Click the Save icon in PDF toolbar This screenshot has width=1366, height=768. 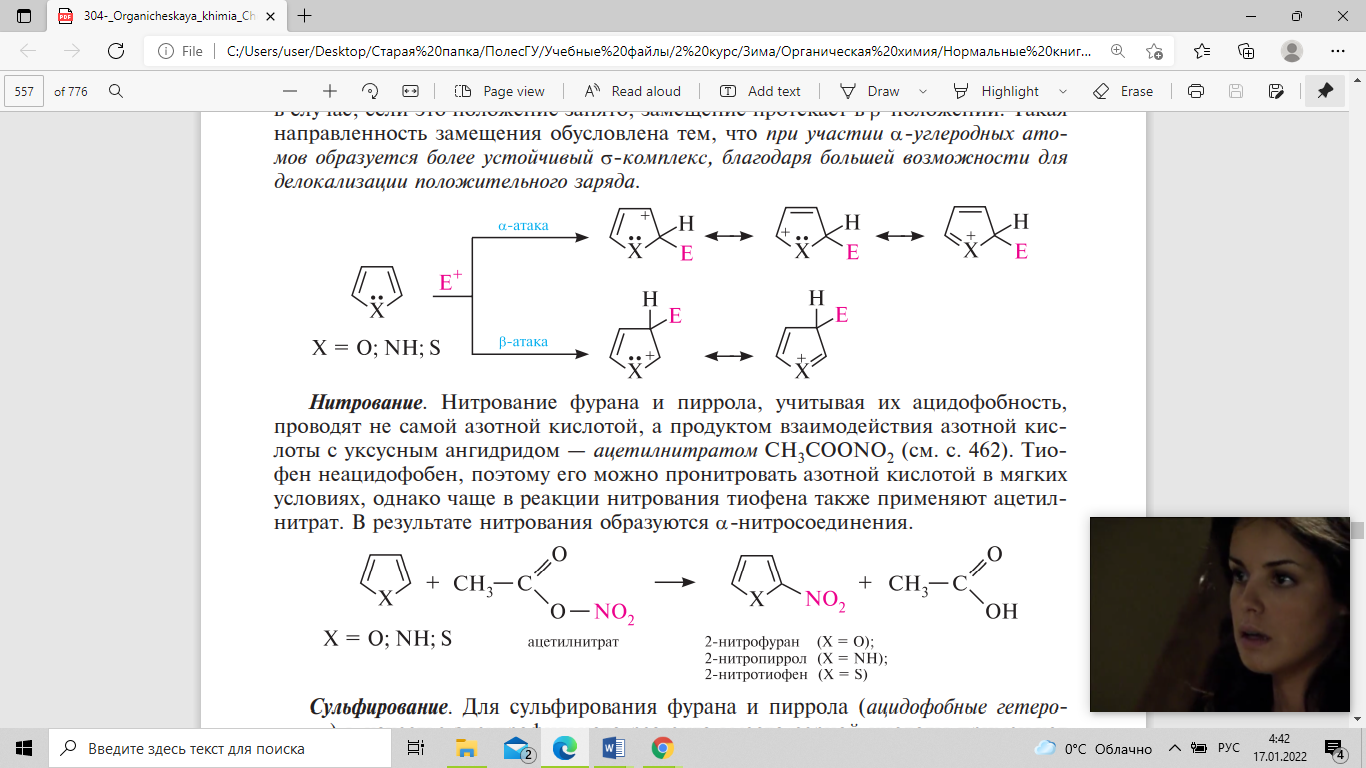[x=1236, y=91]
